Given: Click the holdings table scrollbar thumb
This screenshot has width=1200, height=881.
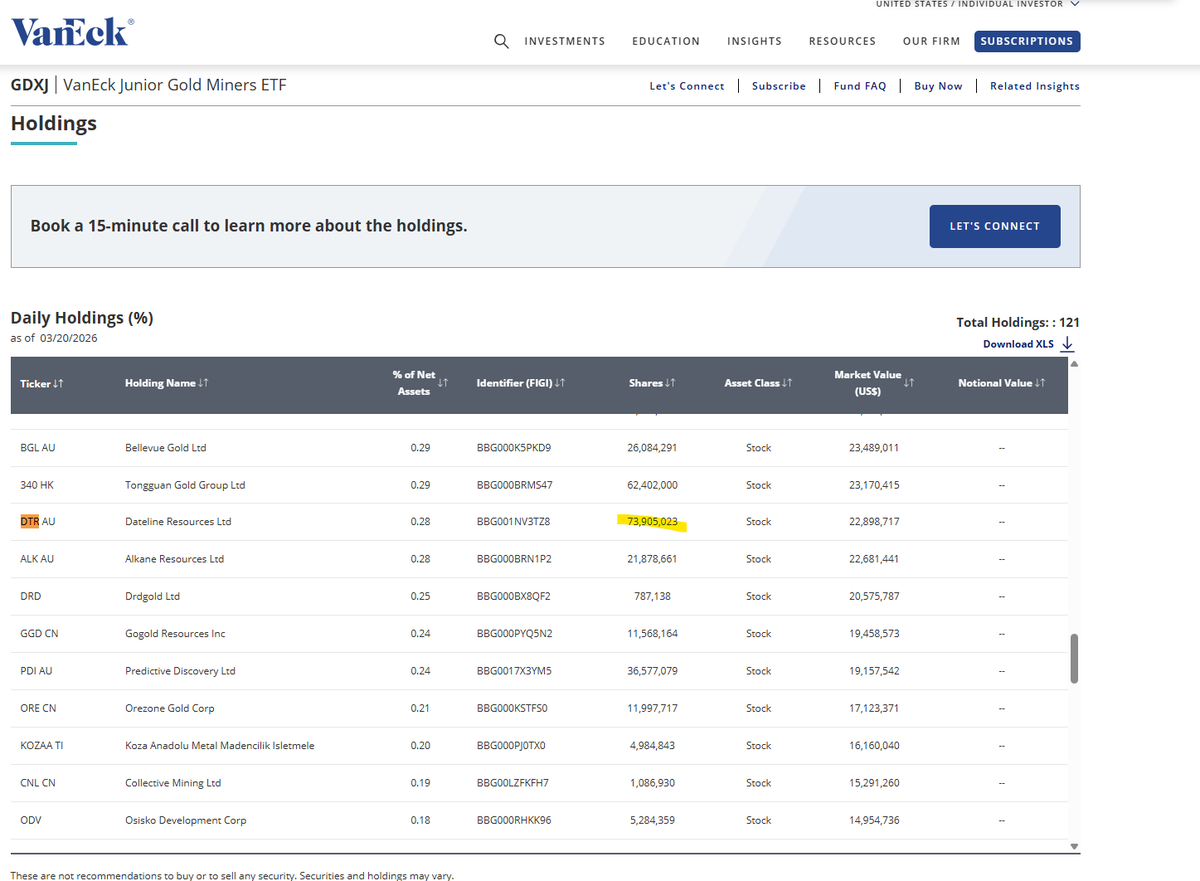Looking at the screenshot, I should pyautogui.click(x=1075, y=658).
